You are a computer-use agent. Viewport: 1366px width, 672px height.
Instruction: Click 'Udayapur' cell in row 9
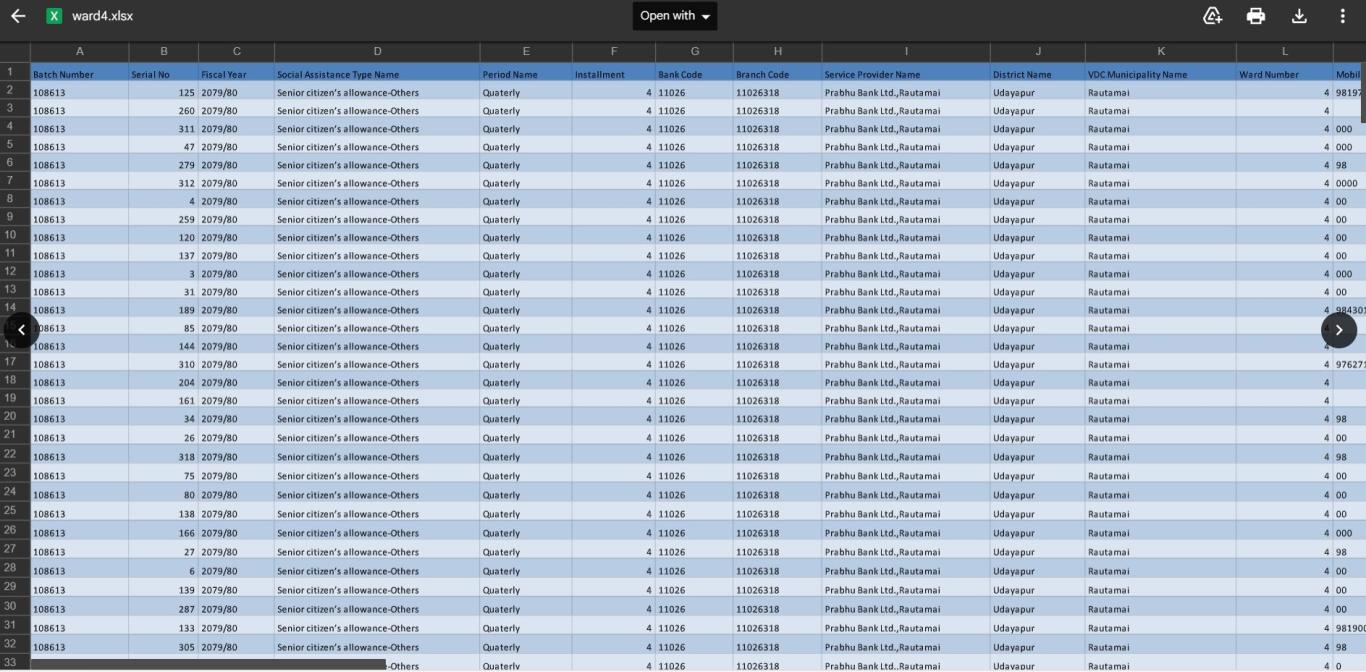pyautogui.click(x=1038, y=219)
